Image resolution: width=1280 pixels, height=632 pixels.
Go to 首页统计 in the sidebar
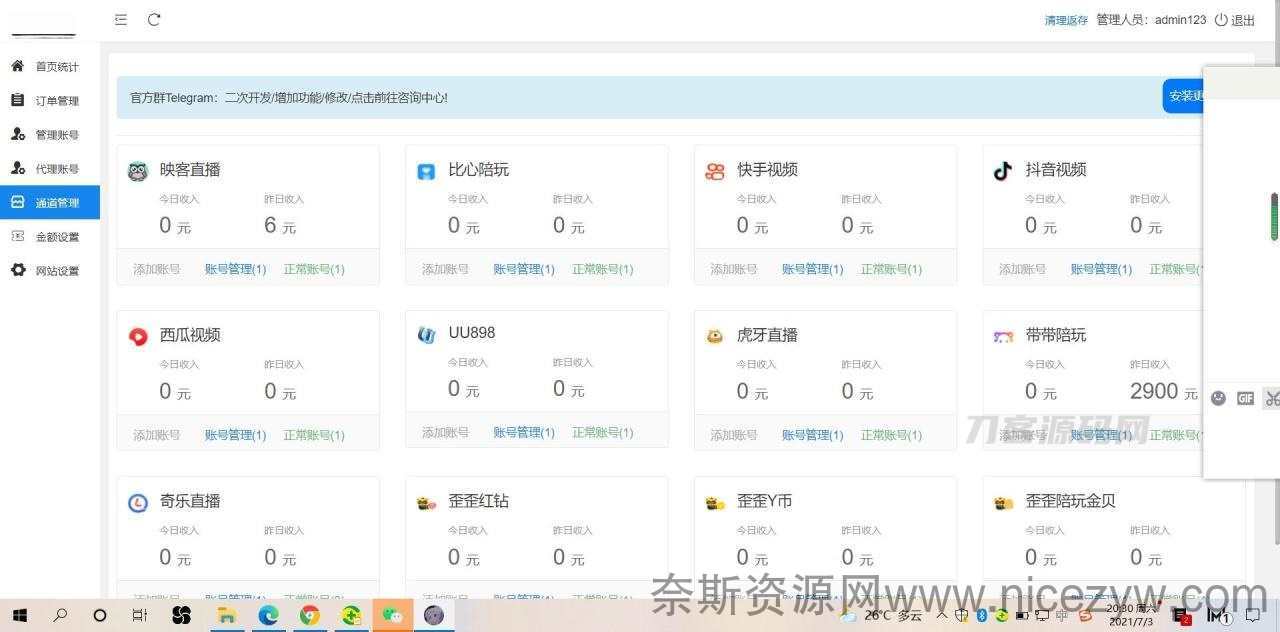coord(50,67)
